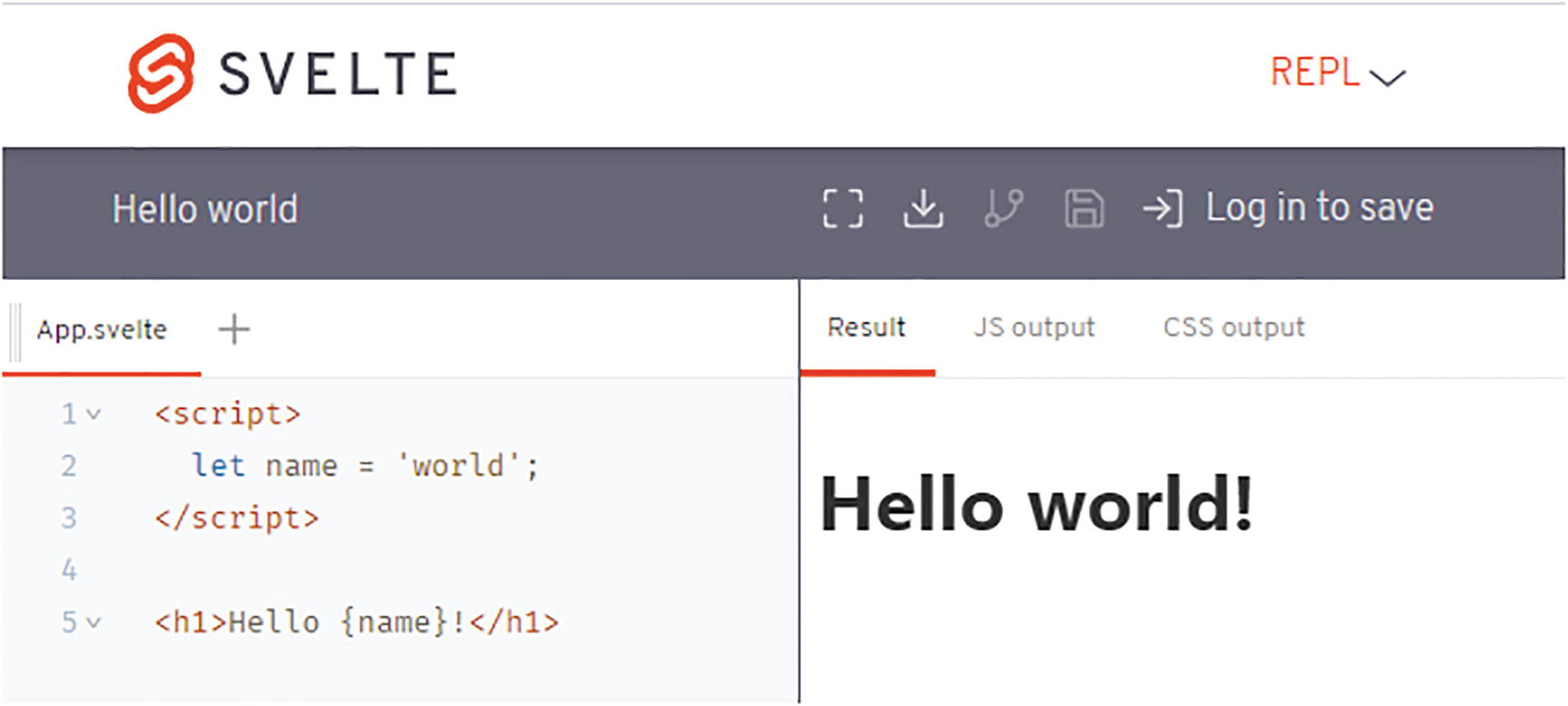
Task: Switch to the CSS output tab
Action: click(1233, 327)
